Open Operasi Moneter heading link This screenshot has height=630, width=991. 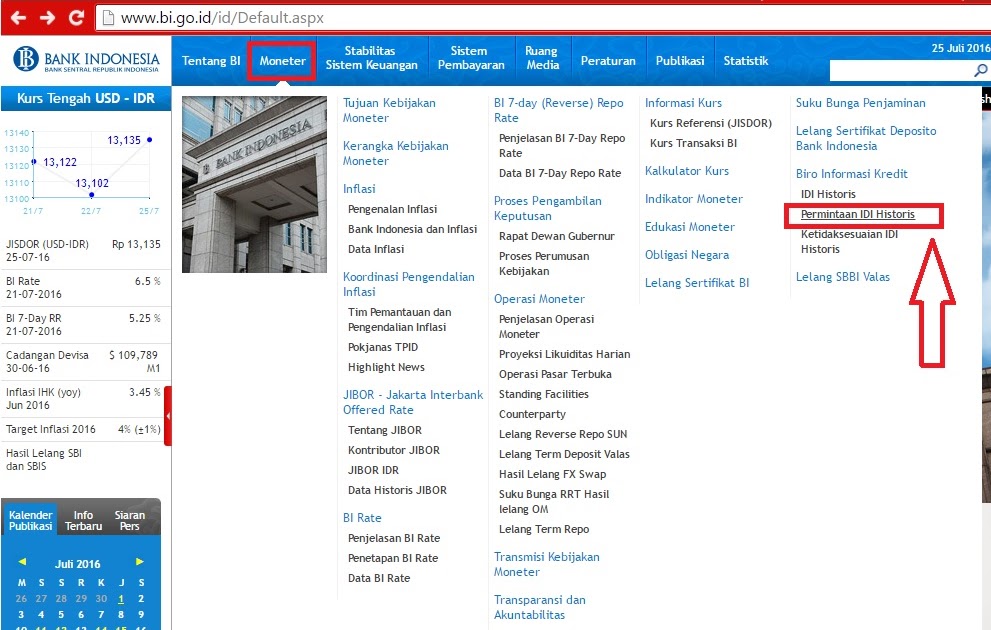point(539,298)
